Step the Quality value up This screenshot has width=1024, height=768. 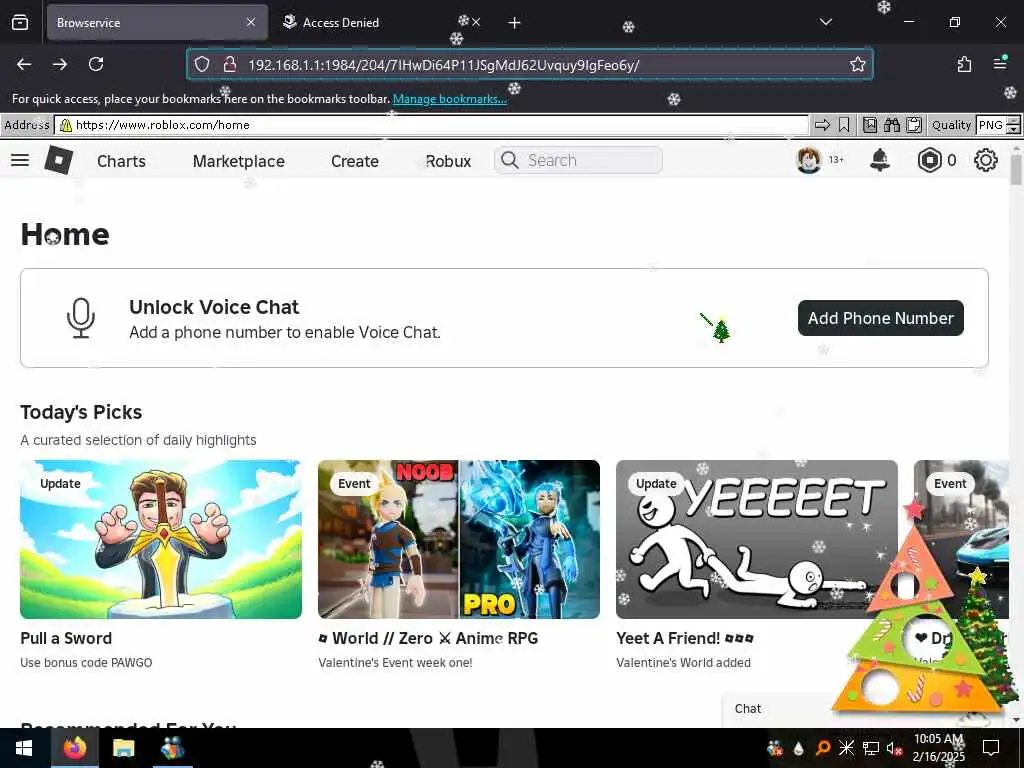[1014, 120]
